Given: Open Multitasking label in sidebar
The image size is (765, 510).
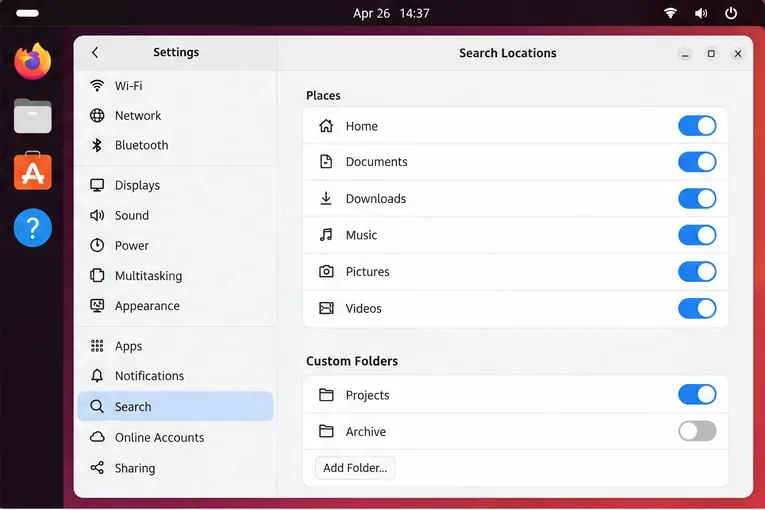Looking at the screenshot, I should tap(148, 276).
